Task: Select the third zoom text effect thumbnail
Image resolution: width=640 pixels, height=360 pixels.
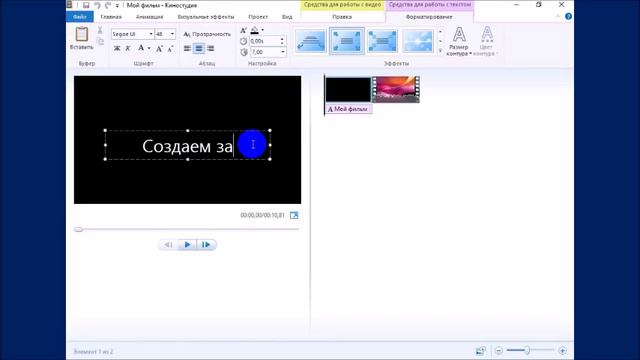Action: [382, 41]
